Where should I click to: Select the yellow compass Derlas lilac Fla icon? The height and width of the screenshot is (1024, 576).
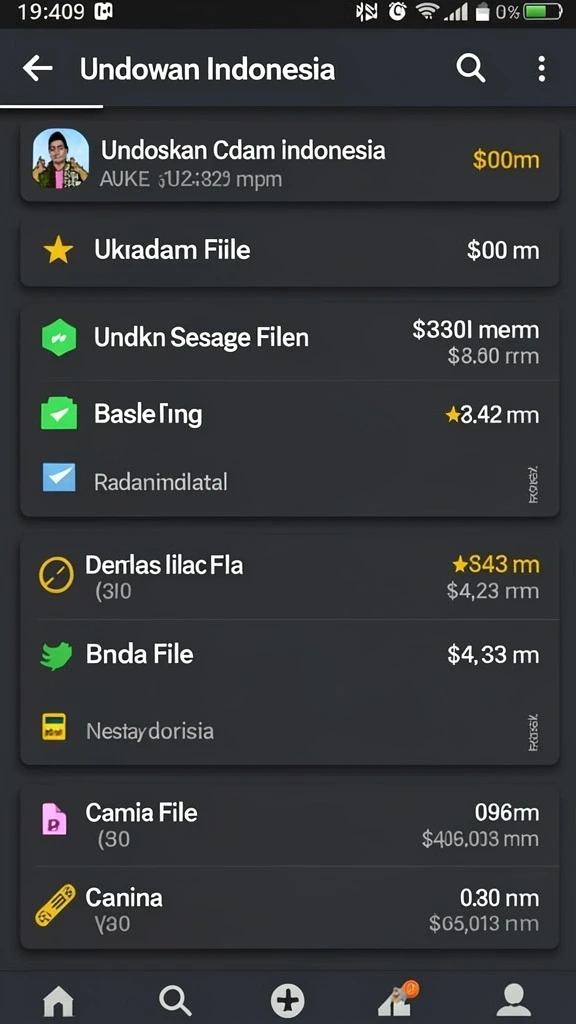click(56, 574)
